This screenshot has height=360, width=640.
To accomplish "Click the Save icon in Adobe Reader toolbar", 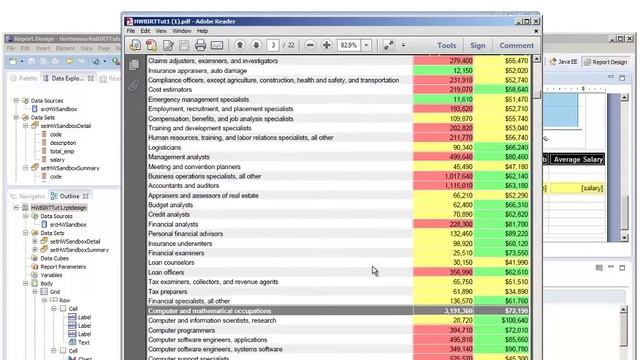I will (x=184, y=45).
